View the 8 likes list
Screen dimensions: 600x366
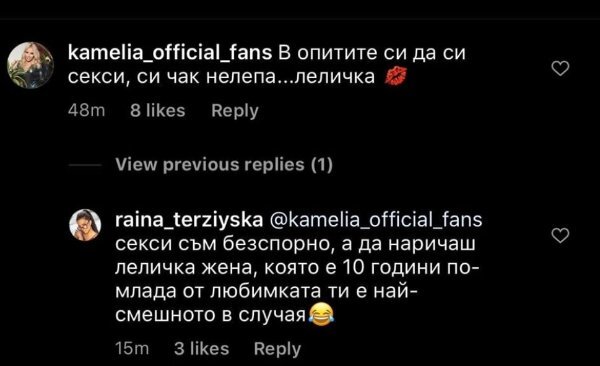158,111
